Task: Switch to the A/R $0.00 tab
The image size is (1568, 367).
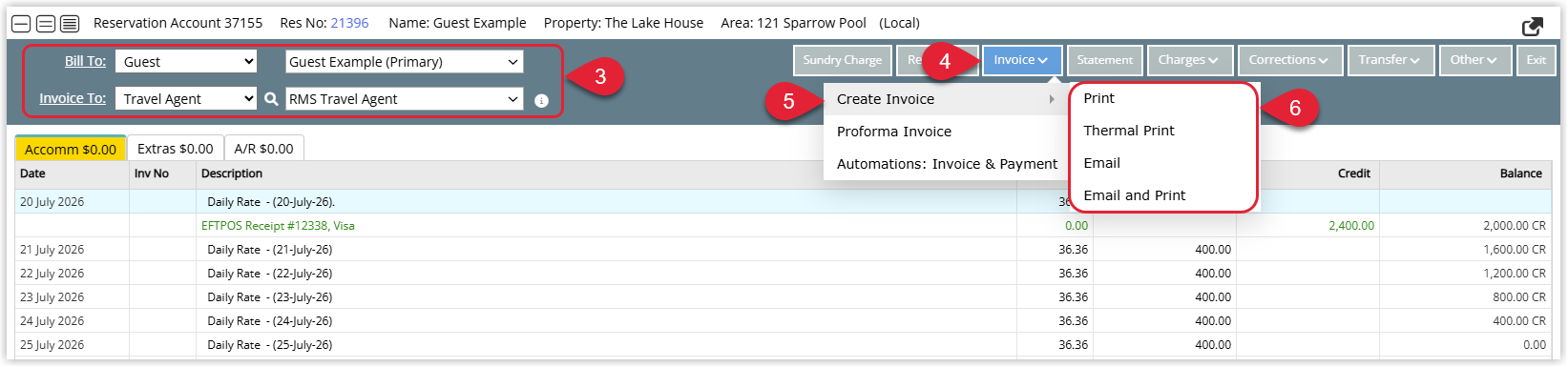Action: coord(264,149)
